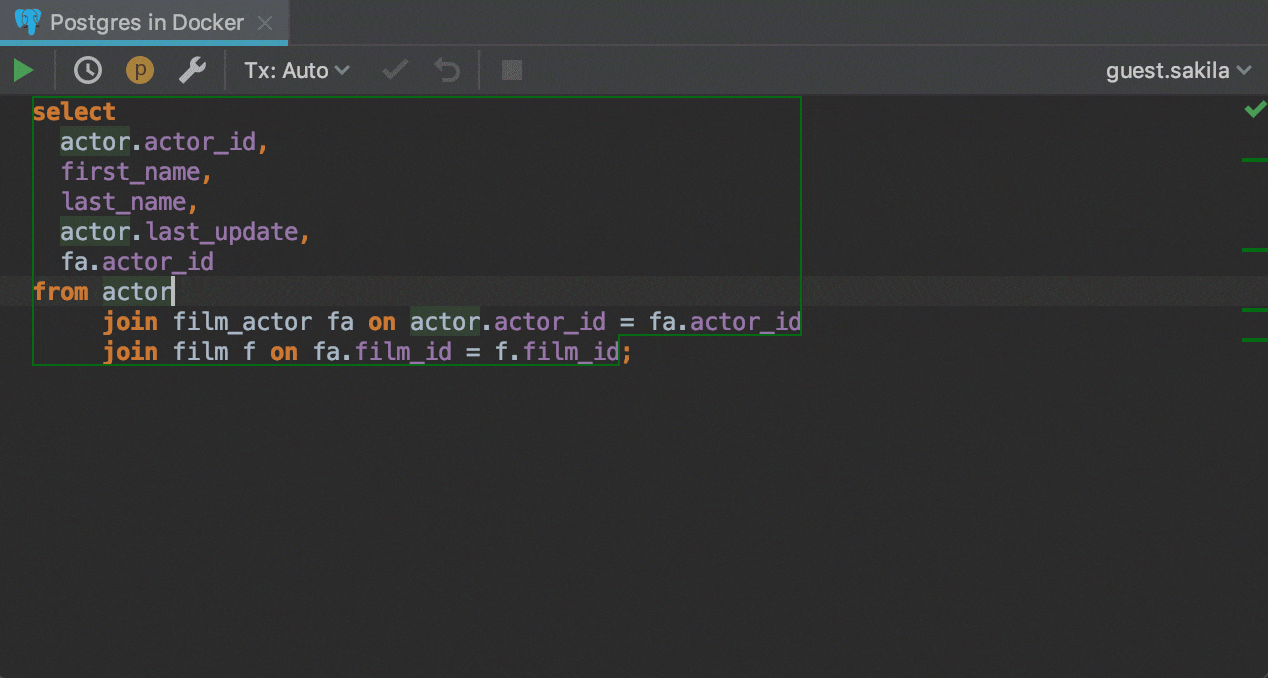
Task: Click the topmost green marker in the error stripe
Action: coord(1254,159)
